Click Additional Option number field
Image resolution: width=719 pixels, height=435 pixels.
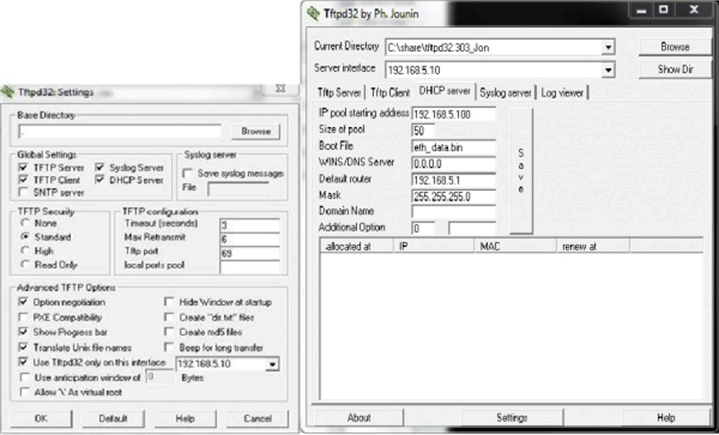pyautogui.click(x=423, y=228)
